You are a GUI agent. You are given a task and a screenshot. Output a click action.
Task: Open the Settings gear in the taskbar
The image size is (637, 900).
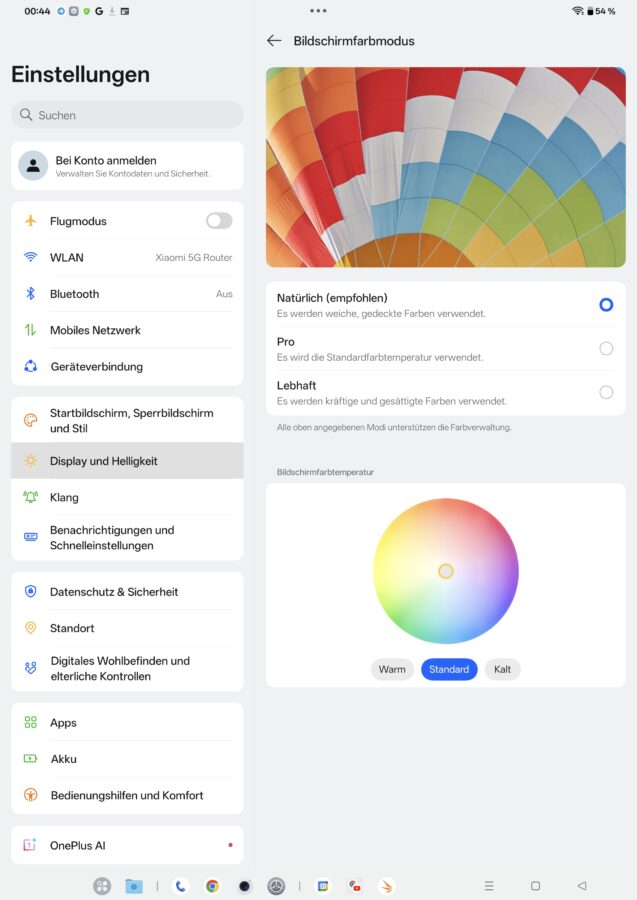click(277, 886)
